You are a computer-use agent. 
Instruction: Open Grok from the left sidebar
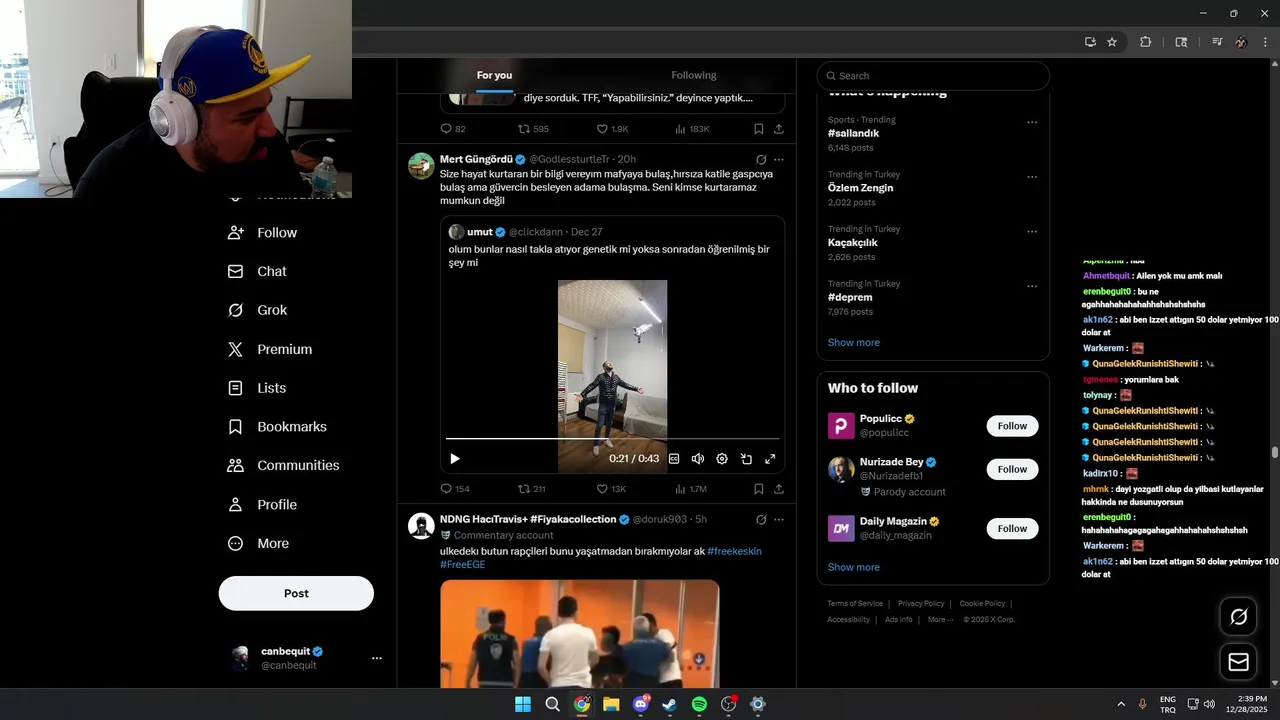pyautogui.click(x=257, y=310)
